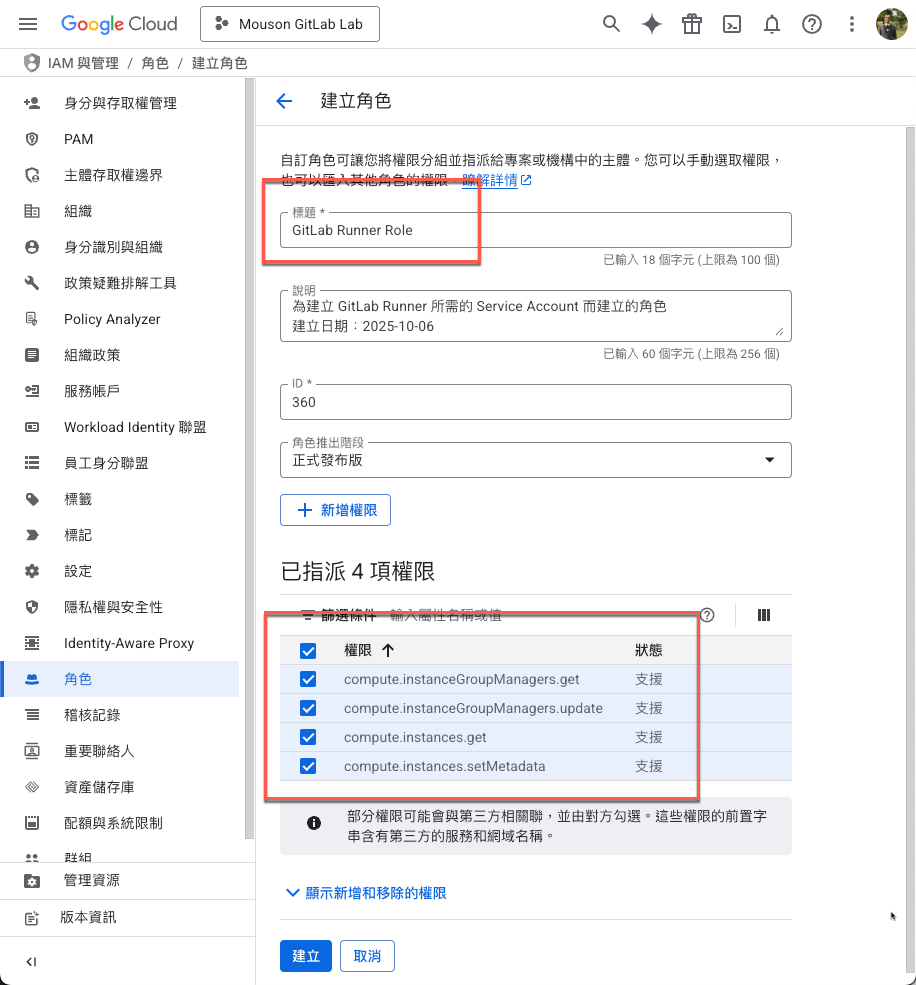
Task: Click 角色 breadcrumb link
Action: 155,63
